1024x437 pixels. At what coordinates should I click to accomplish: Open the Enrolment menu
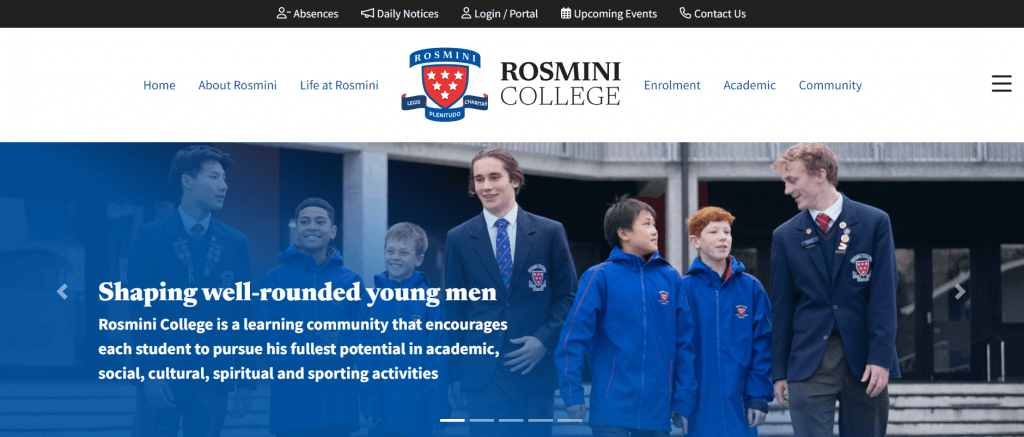[672, 85]
